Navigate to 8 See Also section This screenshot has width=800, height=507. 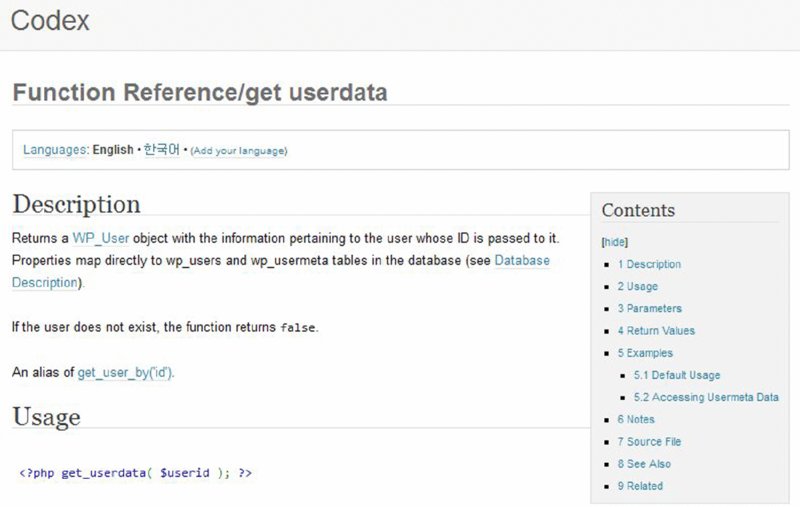(644, 464)
